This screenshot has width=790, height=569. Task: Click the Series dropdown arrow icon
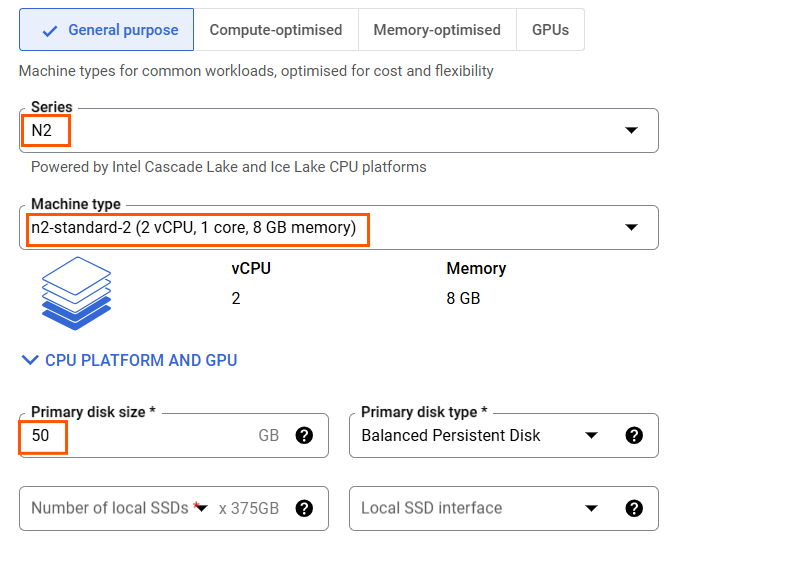click(631, 130)
